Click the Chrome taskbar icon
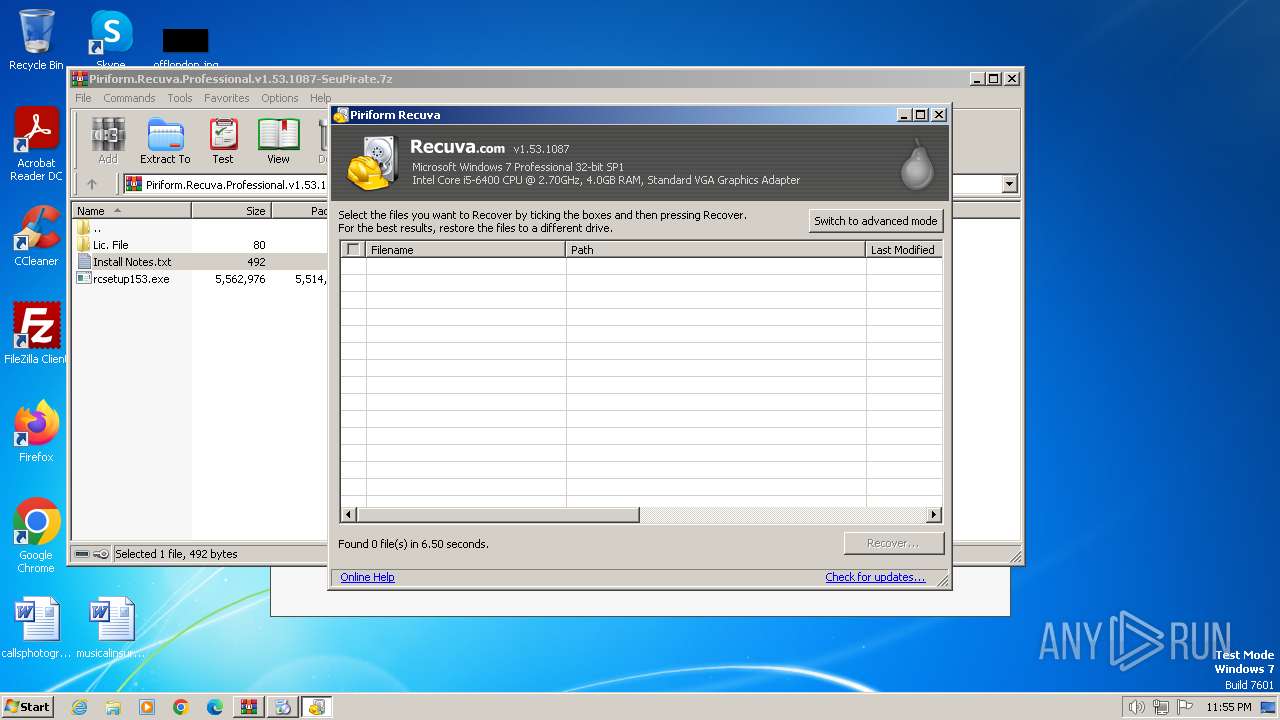1280x720 pixels. tap(181, 707)
